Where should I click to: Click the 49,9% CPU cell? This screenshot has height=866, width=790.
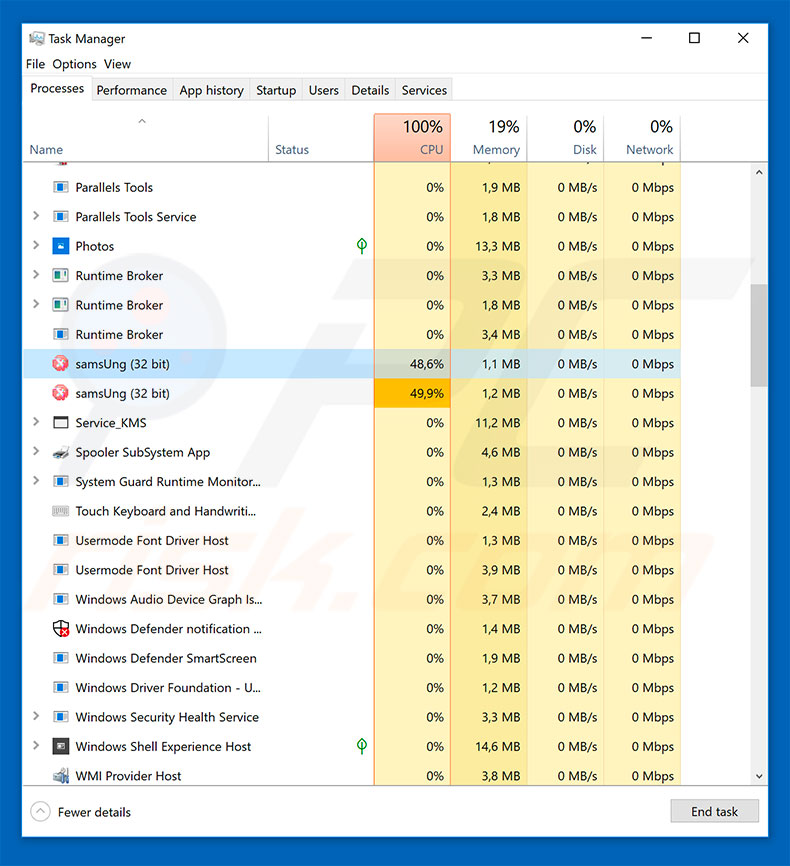tap(412, 393)
